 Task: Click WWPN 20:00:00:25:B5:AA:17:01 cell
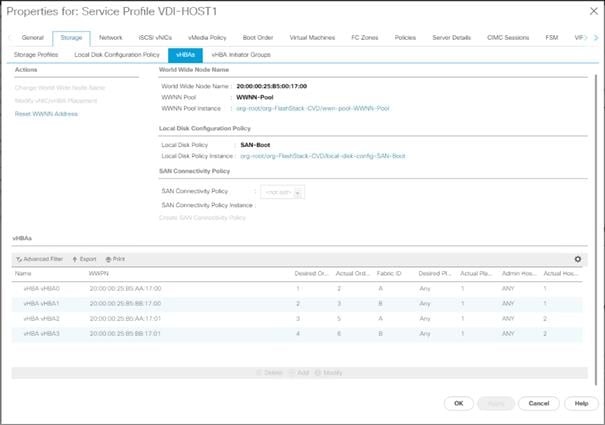tap(125, 319)
